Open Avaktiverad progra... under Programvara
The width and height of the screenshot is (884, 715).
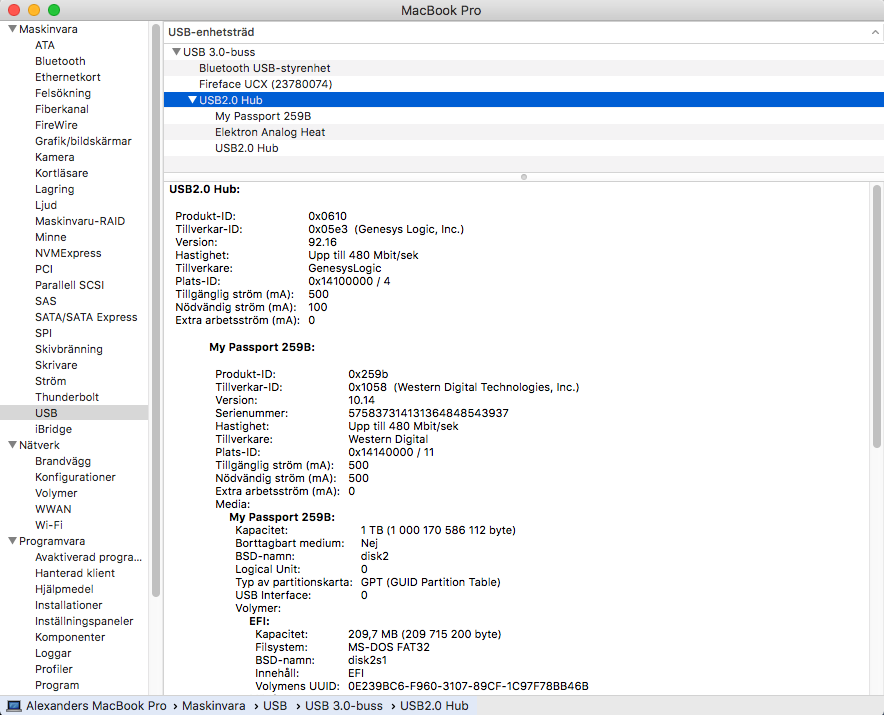(89, 557)
